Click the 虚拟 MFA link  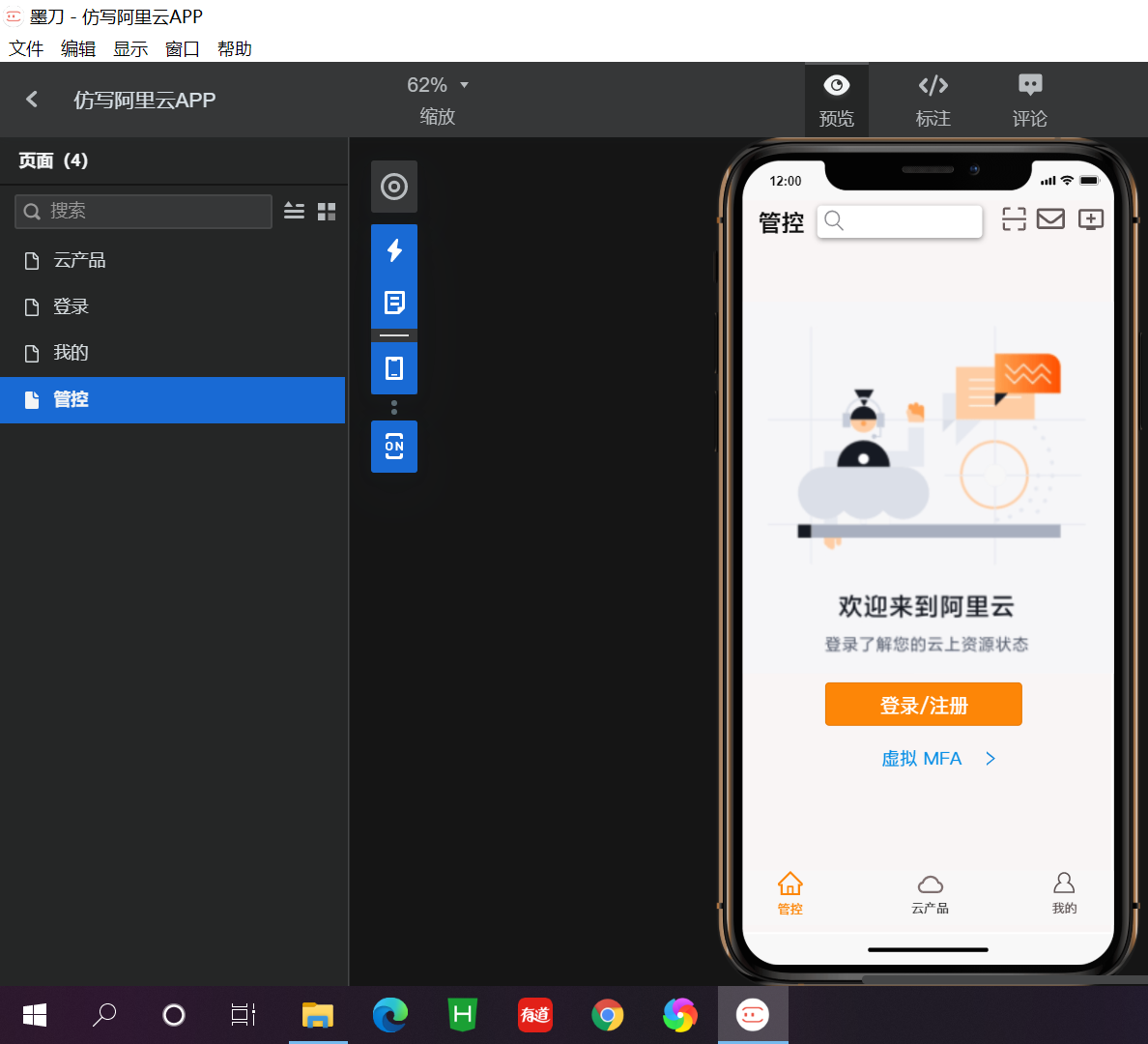pyautogui.click(x=921, y=758)
